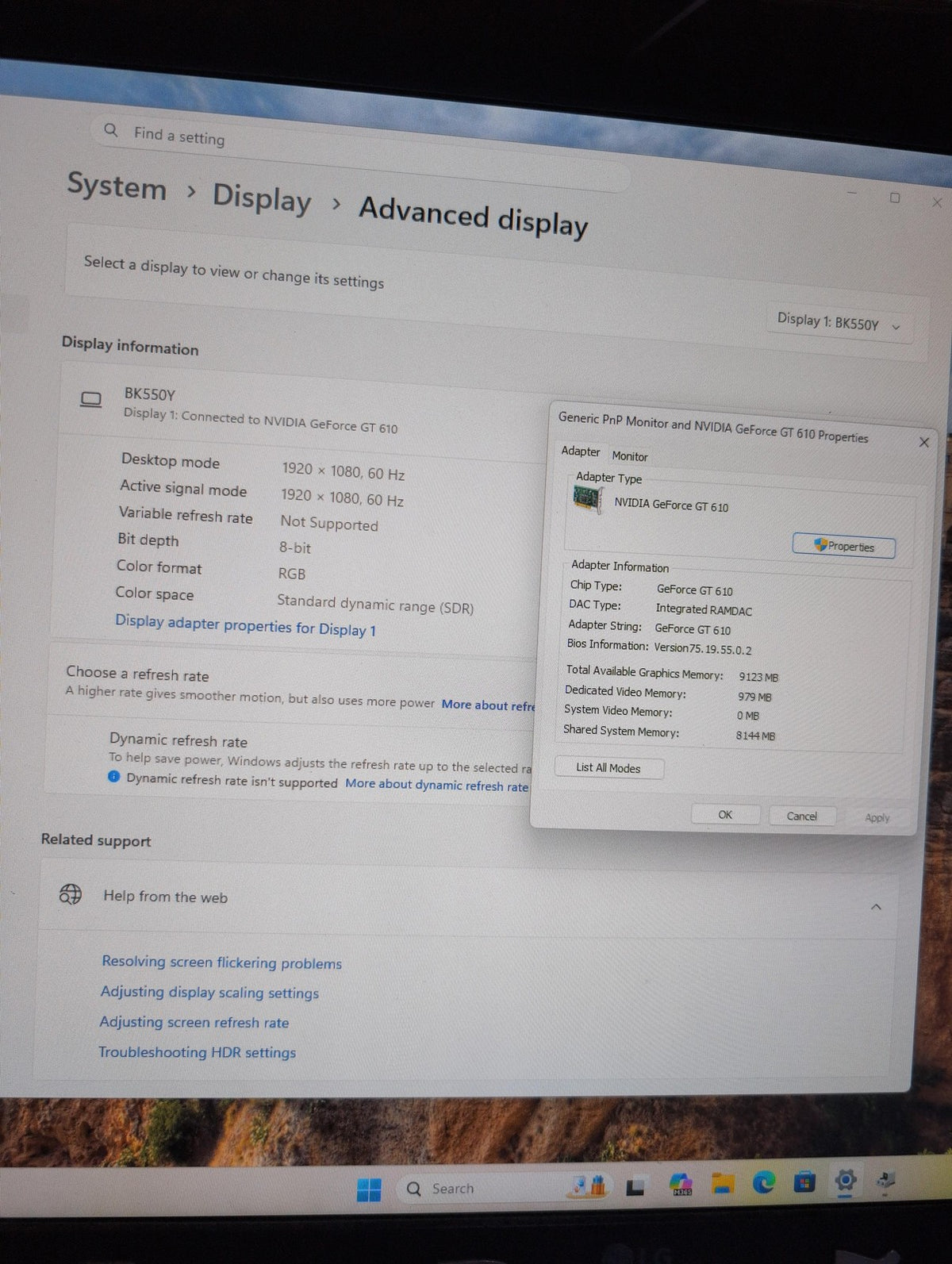
Task: Open More about refresh rate link
Action: [x=489, y=705]
